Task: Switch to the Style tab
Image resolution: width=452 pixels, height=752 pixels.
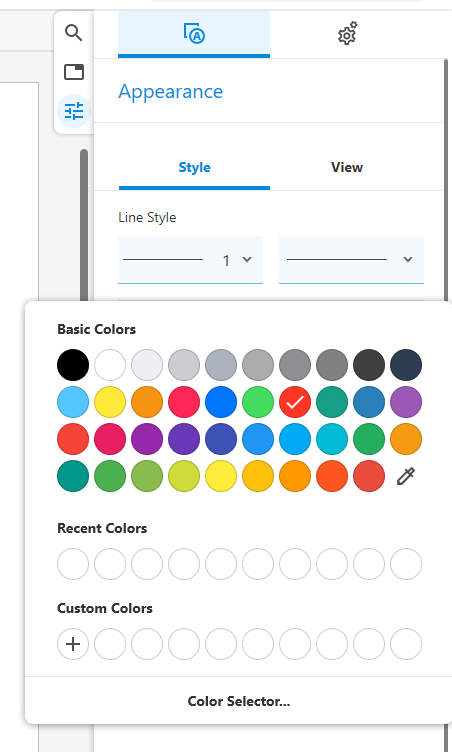Action: [194, 167]
